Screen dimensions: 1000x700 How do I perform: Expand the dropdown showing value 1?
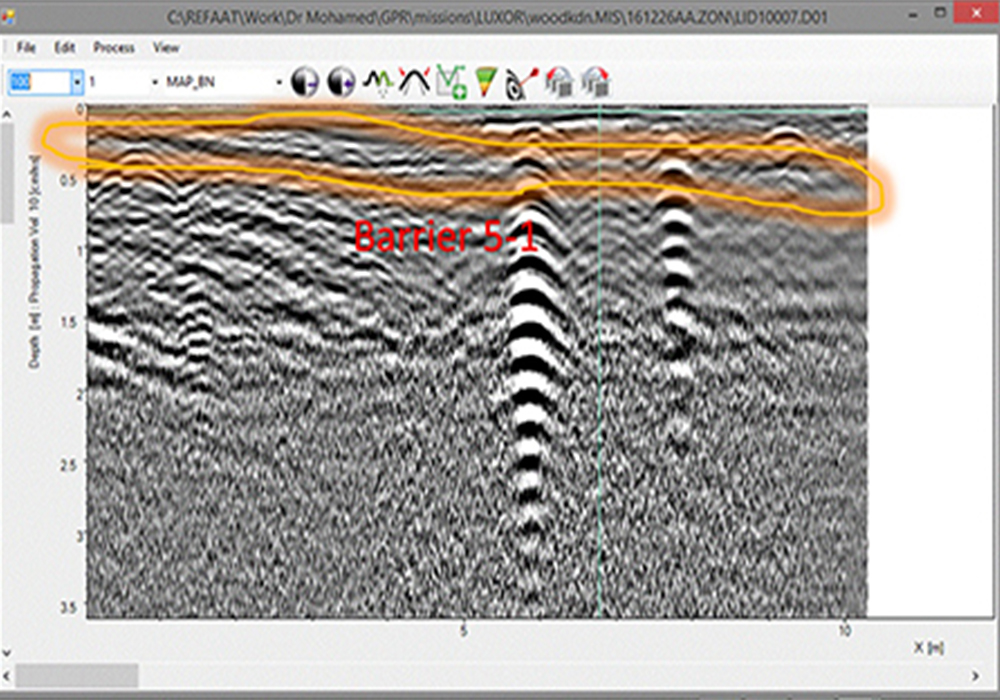(155, 82)
